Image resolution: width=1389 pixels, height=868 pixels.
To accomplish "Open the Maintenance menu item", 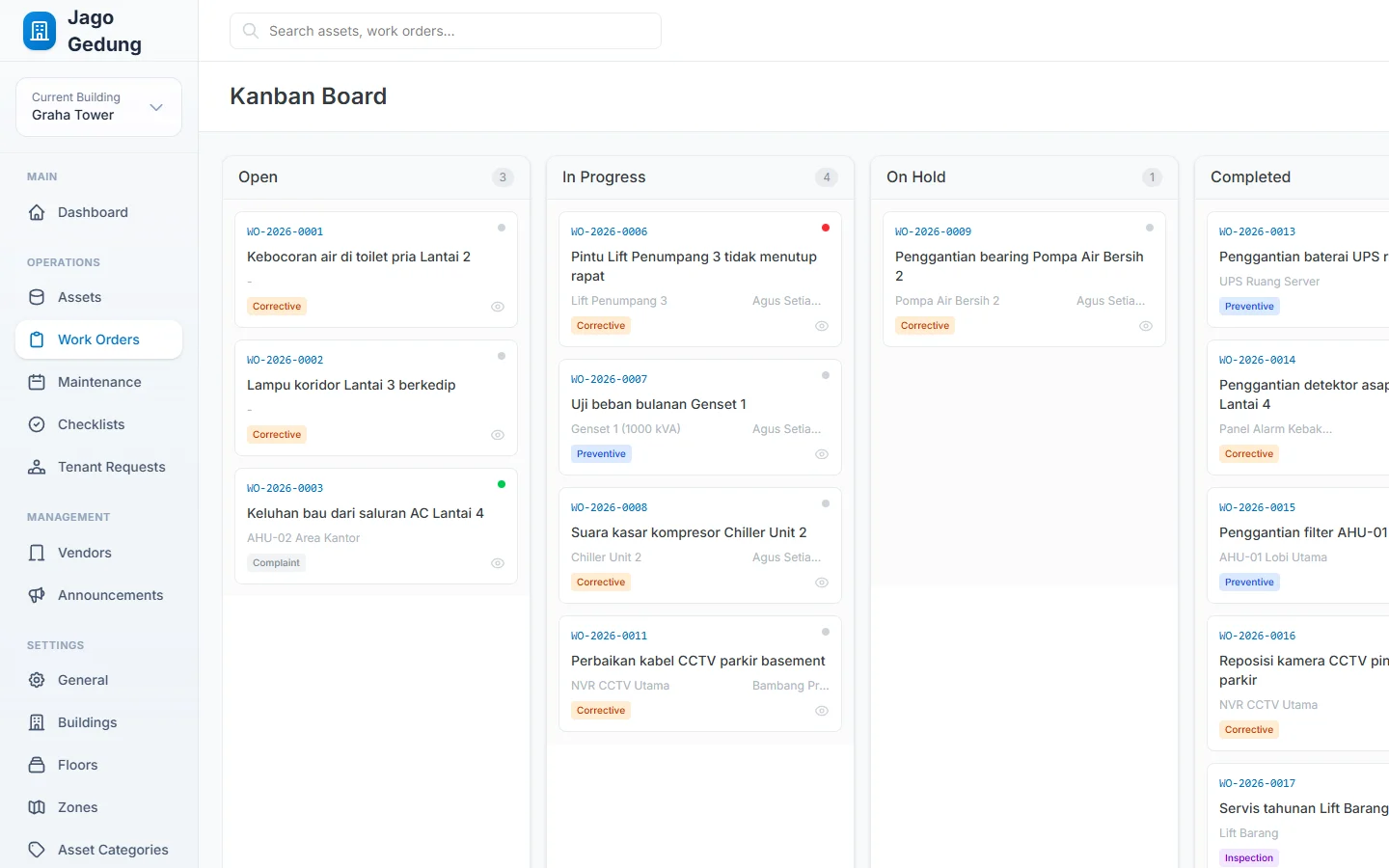I will pos(98,382).
